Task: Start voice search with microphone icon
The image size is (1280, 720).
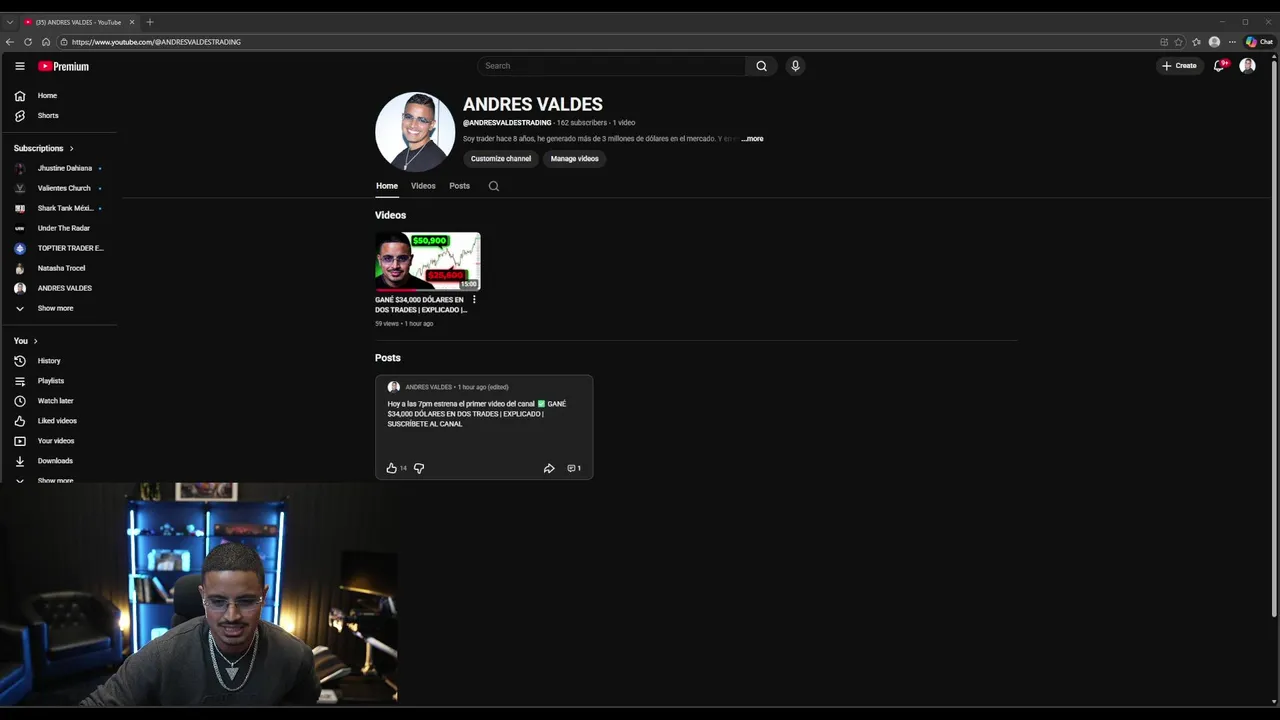Action: [795, 66]
